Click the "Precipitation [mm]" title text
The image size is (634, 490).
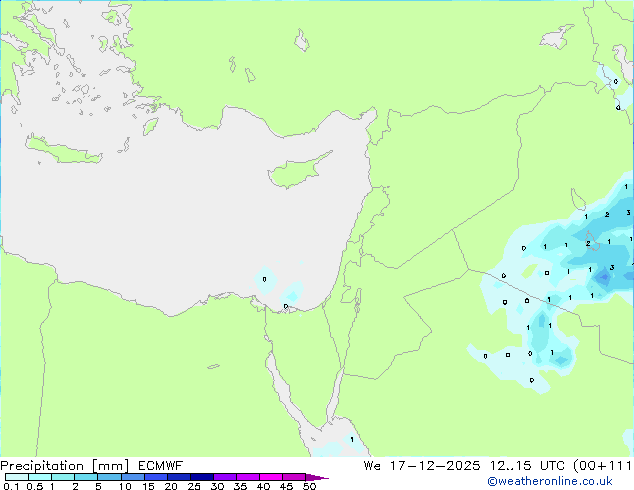pos(65,466)
